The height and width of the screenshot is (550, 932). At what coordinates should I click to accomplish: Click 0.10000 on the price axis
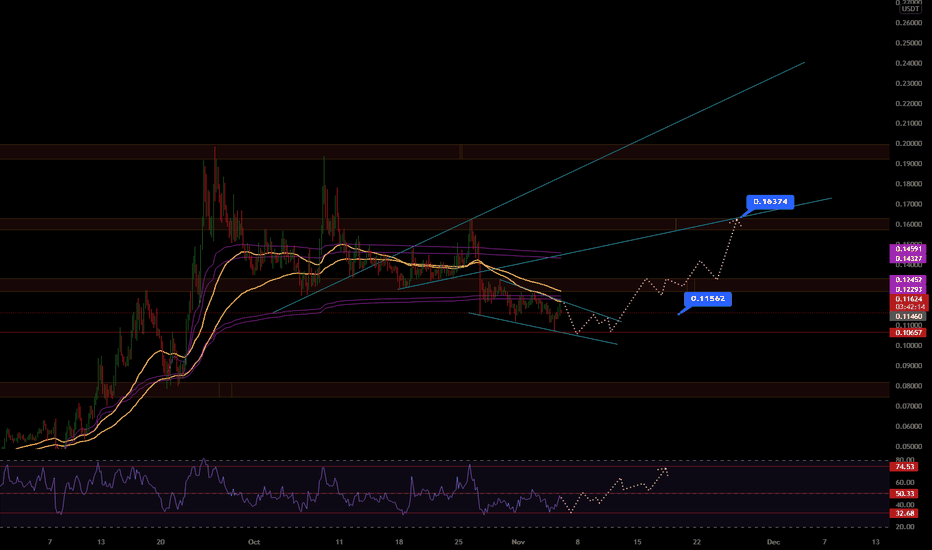909,345
